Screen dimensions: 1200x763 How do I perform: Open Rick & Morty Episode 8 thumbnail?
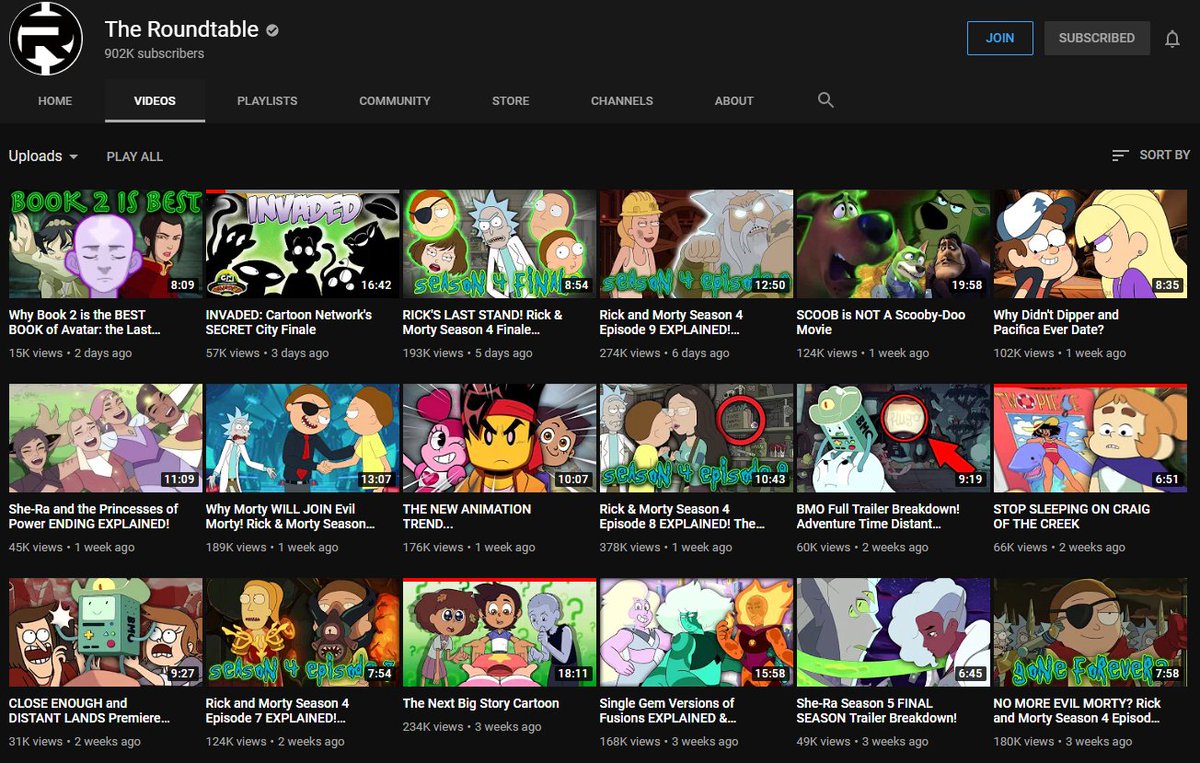[696, 439]
